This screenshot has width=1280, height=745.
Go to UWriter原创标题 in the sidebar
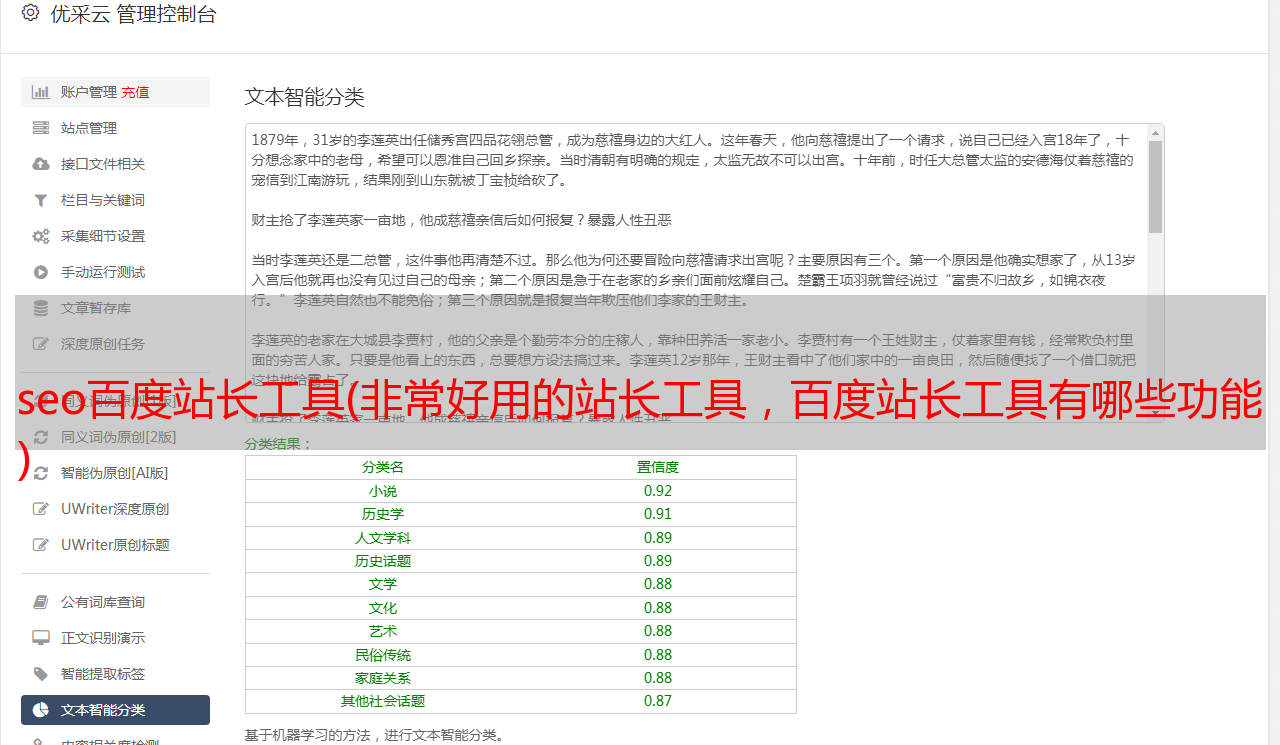tap(115, 545)
